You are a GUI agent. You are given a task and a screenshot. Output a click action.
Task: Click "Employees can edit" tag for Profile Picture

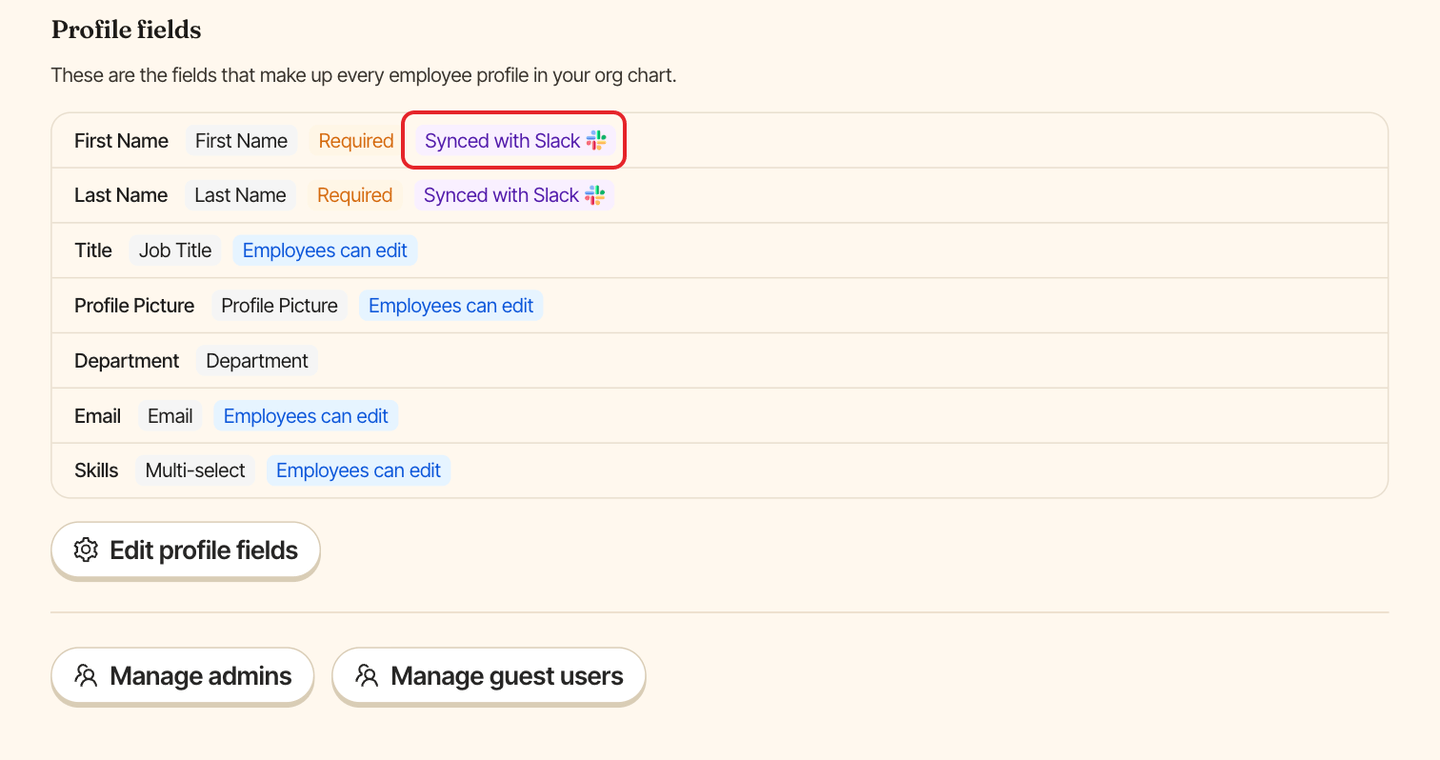pyautogui.click(x=451, y=305)
